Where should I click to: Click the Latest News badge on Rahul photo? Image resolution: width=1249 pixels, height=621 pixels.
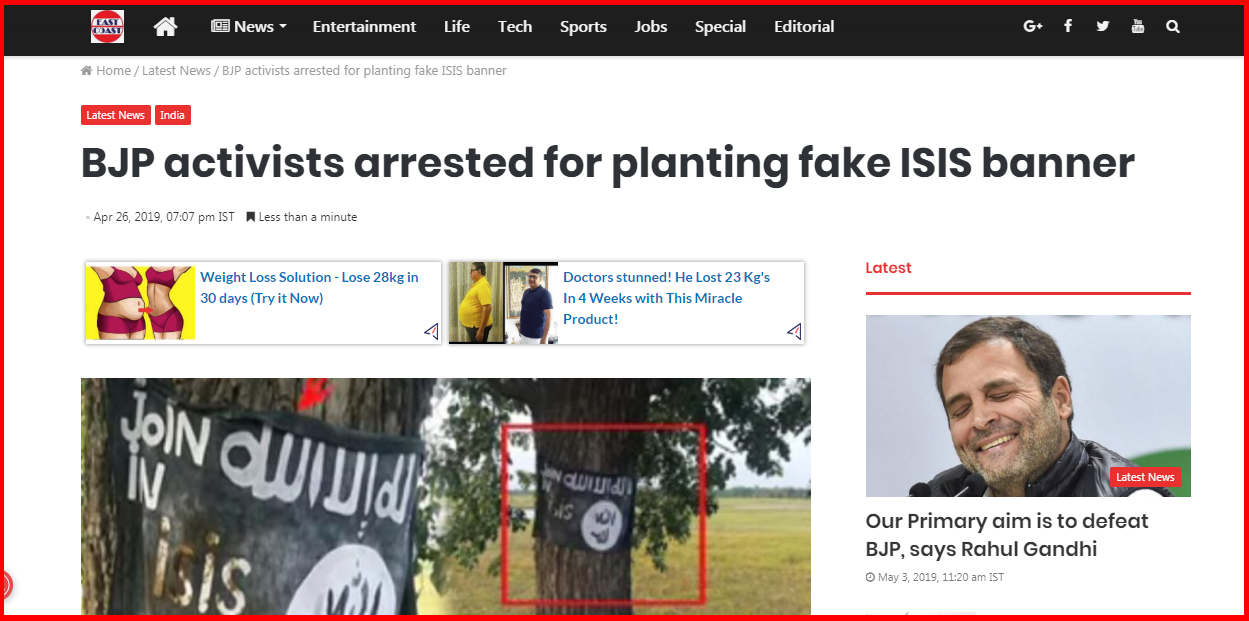pyautogui.click(x=1145, y=477)
